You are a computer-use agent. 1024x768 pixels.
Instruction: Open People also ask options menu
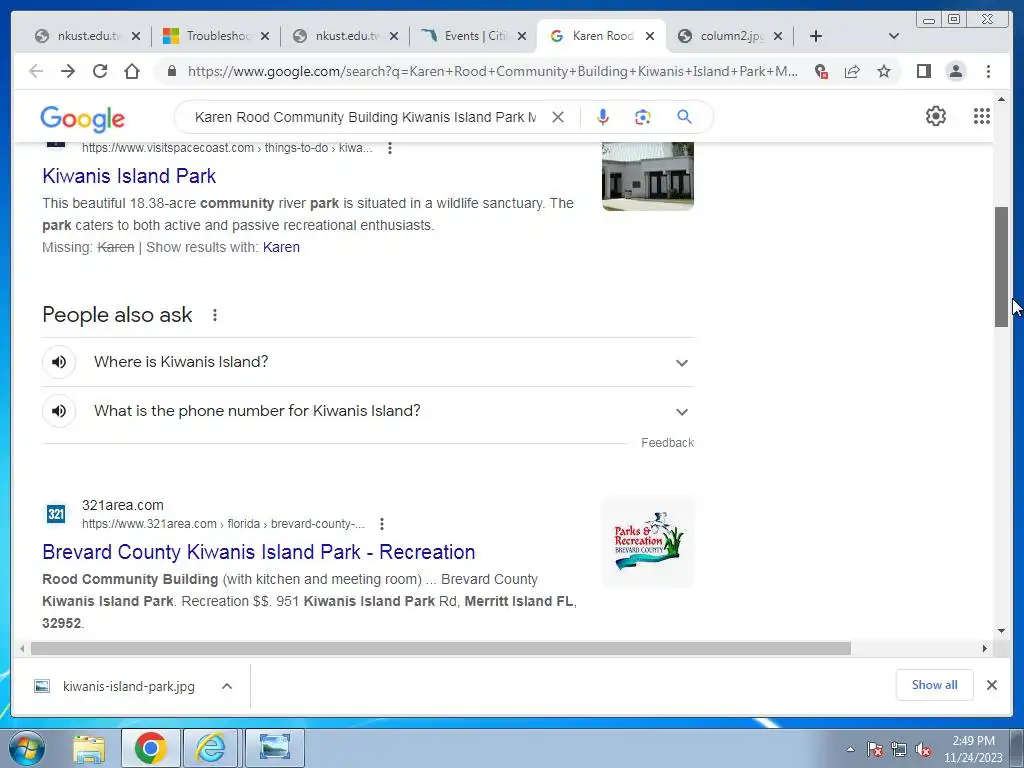tap(215, 315)
